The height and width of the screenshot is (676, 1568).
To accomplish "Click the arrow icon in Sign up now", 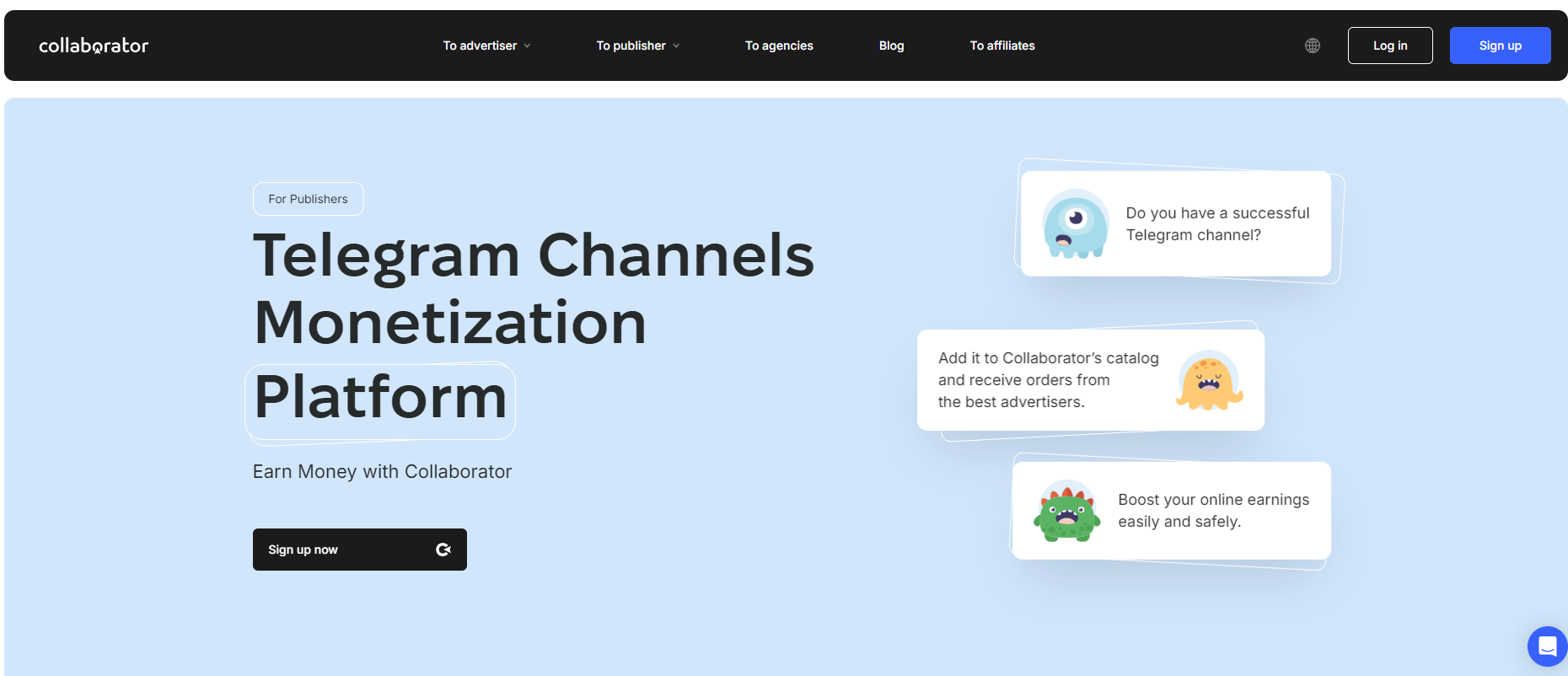I will coord(443,550).
